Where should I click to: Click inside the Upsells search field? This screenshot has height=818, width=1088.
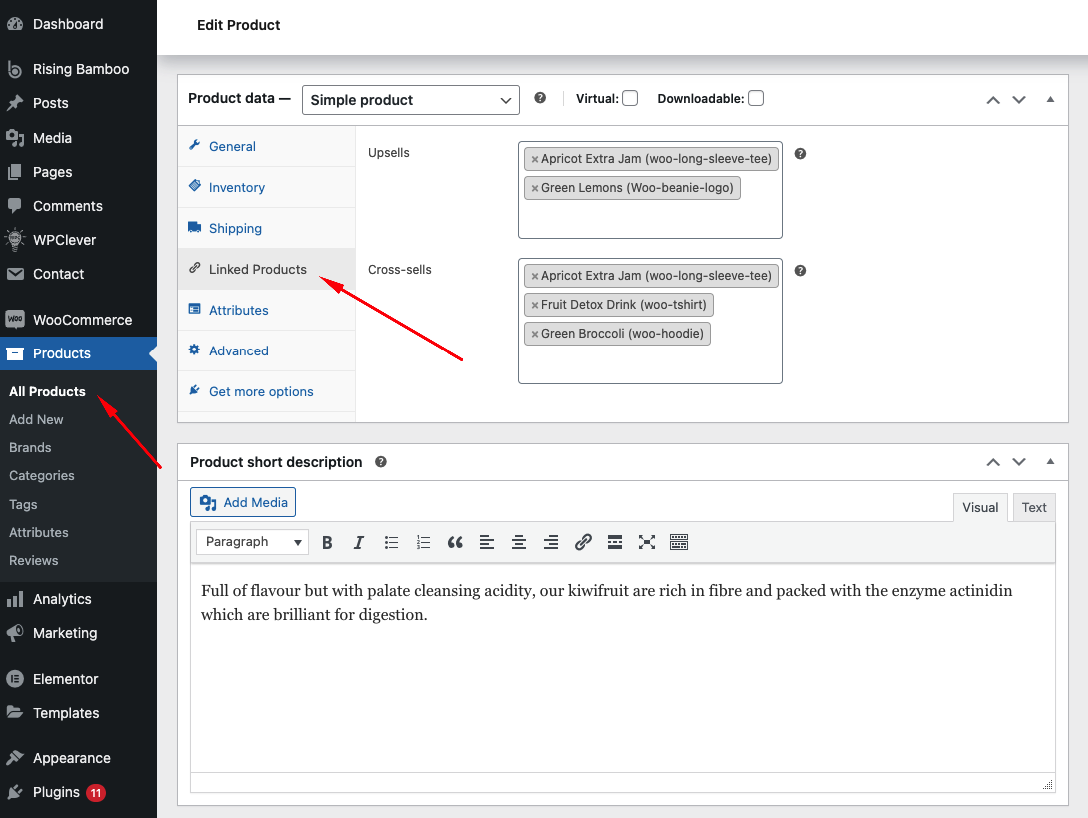[x=650, y=218]
